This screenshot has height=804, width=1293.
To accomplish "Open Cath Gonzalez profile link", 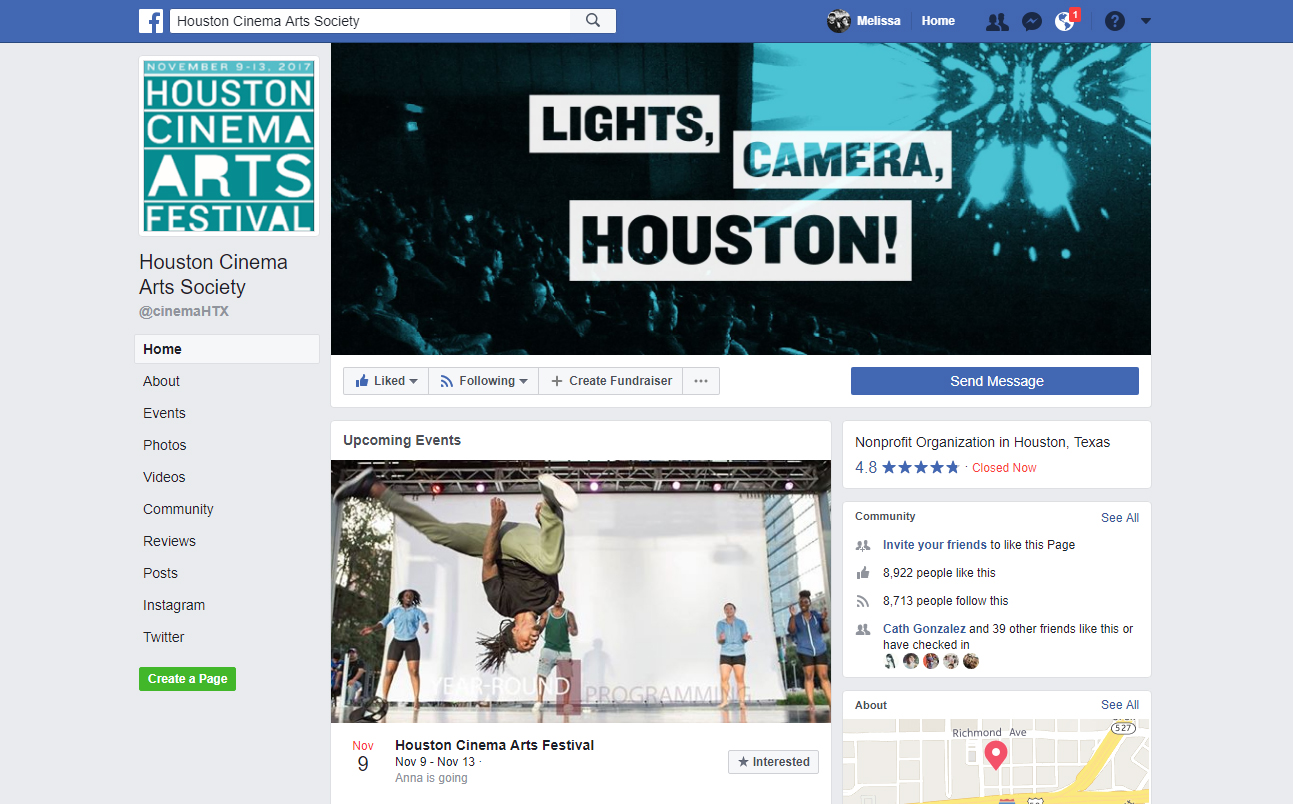I will pyautogui.click(x=924, y=629).
